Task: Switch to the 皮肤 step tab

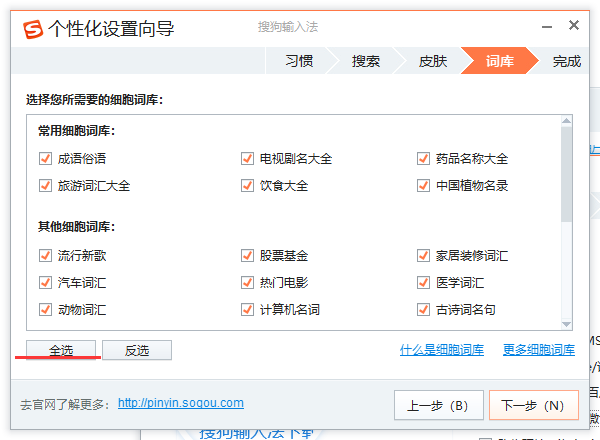Action: click(433, 61)
